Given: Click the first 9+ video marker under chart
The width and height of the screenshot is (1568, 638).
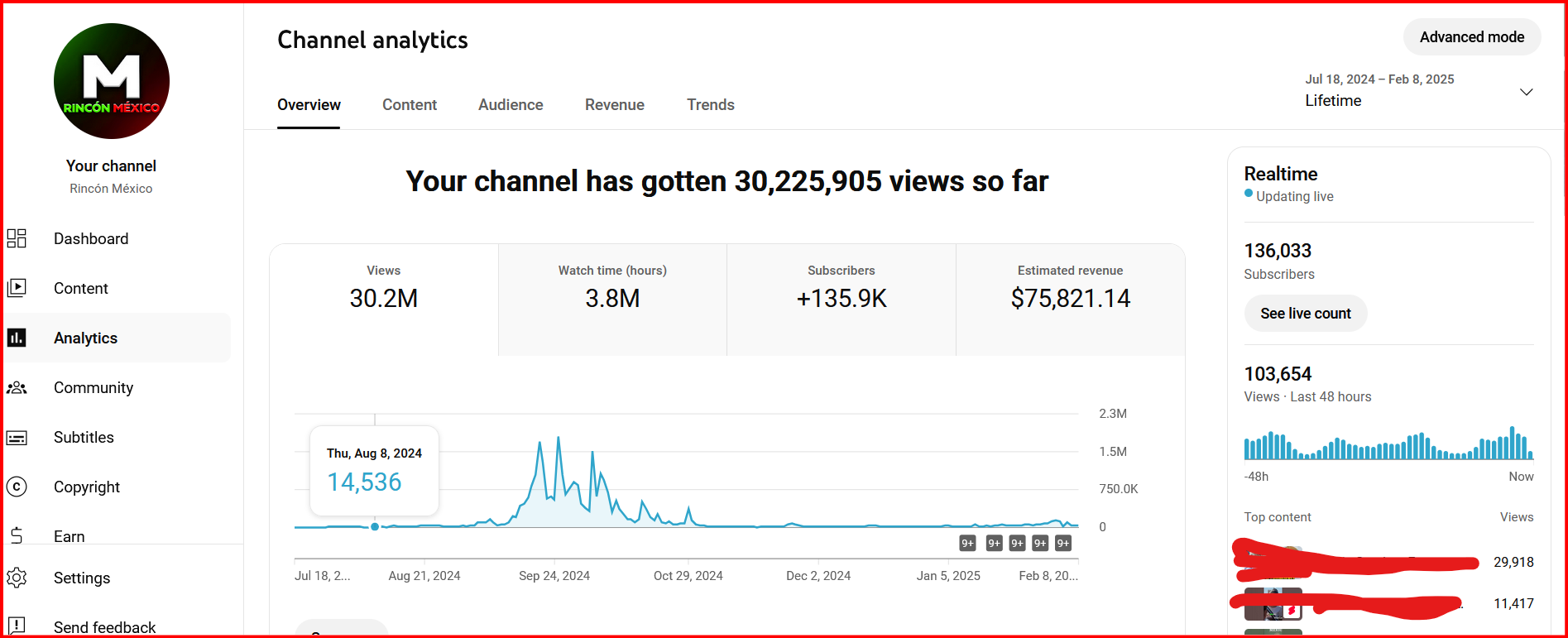Looking at the screenshot, I should click(967, 543).
